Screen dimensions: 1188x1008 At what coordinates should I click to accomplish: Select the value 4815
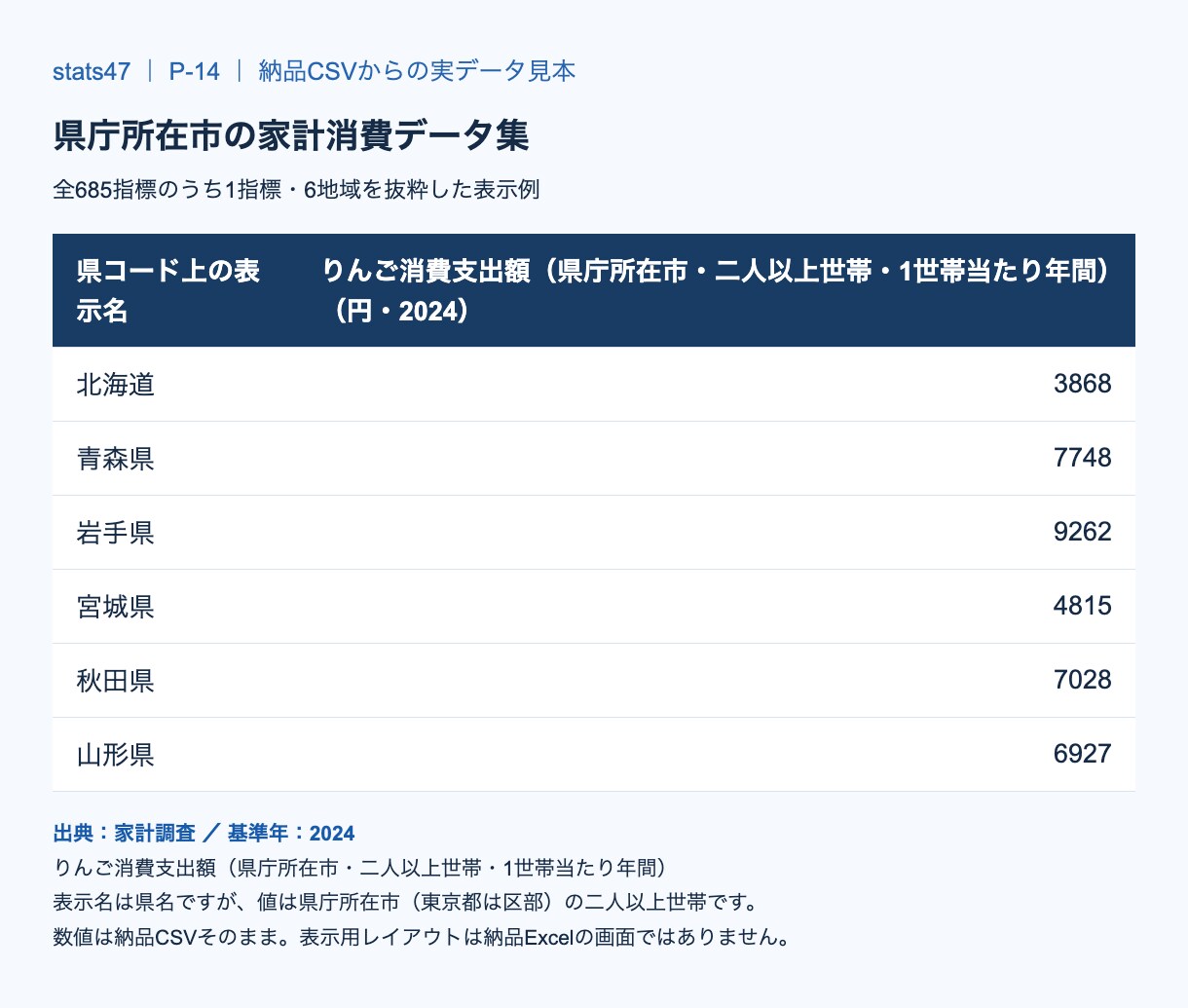pos(1082,606)
